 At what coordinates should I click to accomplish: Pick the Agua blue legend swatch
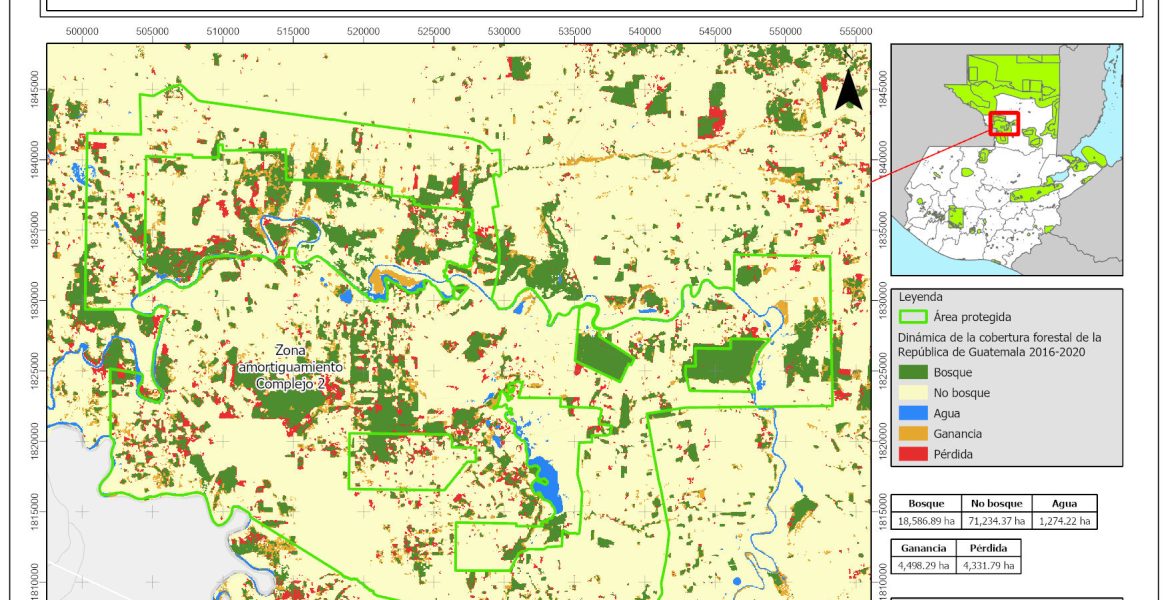915,413
